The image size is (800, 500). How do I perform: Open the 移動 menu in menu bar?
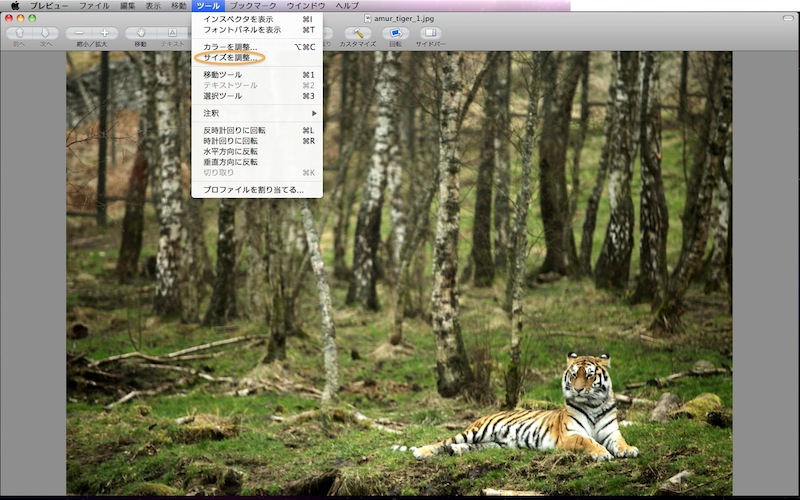[x=179, y=6]
